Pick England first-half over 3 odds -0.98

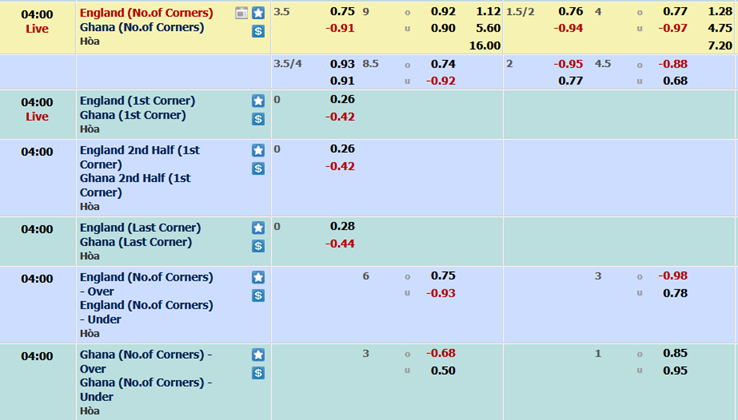(x=673, y=276)
